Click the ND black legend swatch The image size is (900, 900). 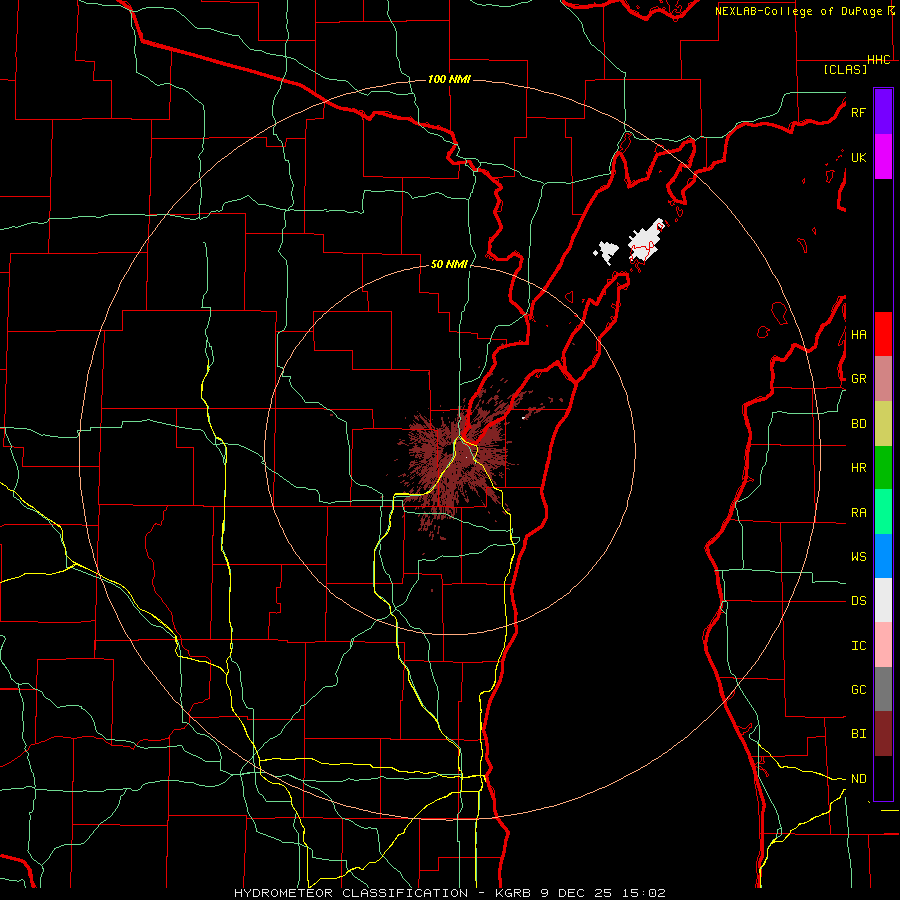pyautogui.click(x=883, y=778)
